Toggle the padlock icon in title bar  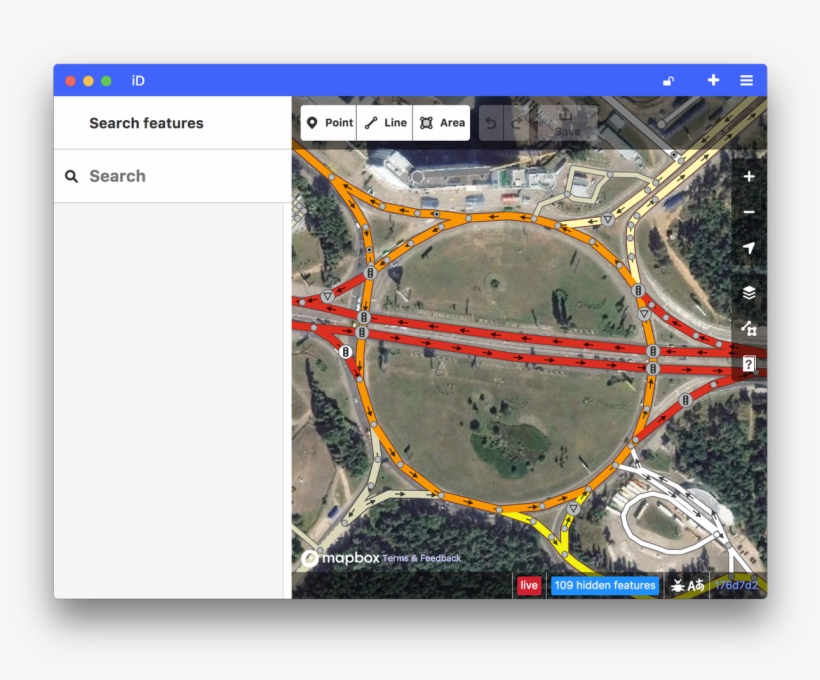point(668,81)
